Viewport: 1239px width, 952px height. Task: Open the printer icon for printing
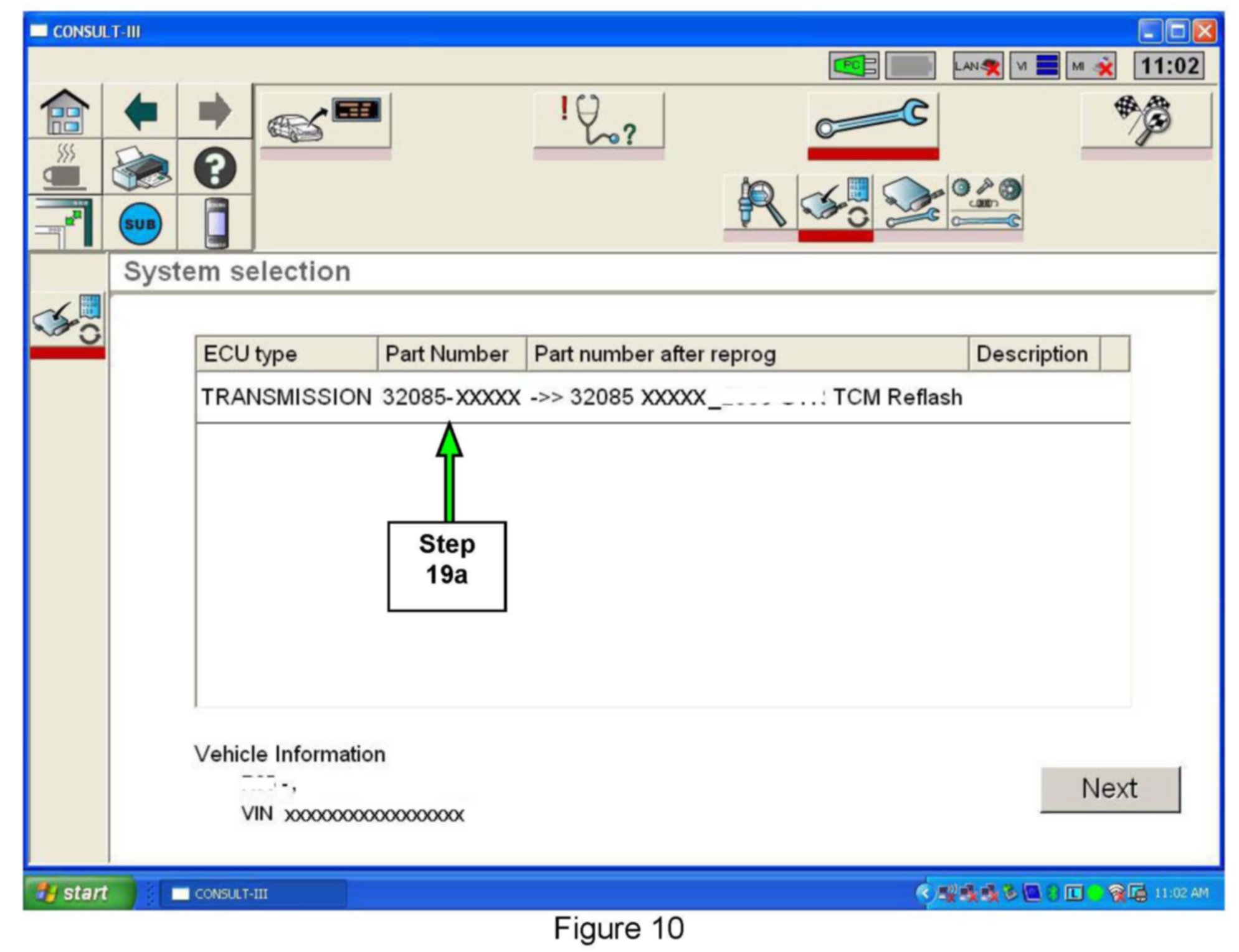pyautogui.click(x=141, y=169)
